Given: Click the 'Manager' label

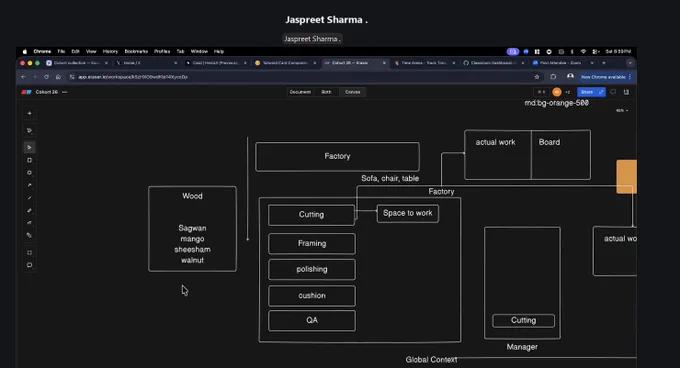Looking at the screenshot, I should [522, 347].
